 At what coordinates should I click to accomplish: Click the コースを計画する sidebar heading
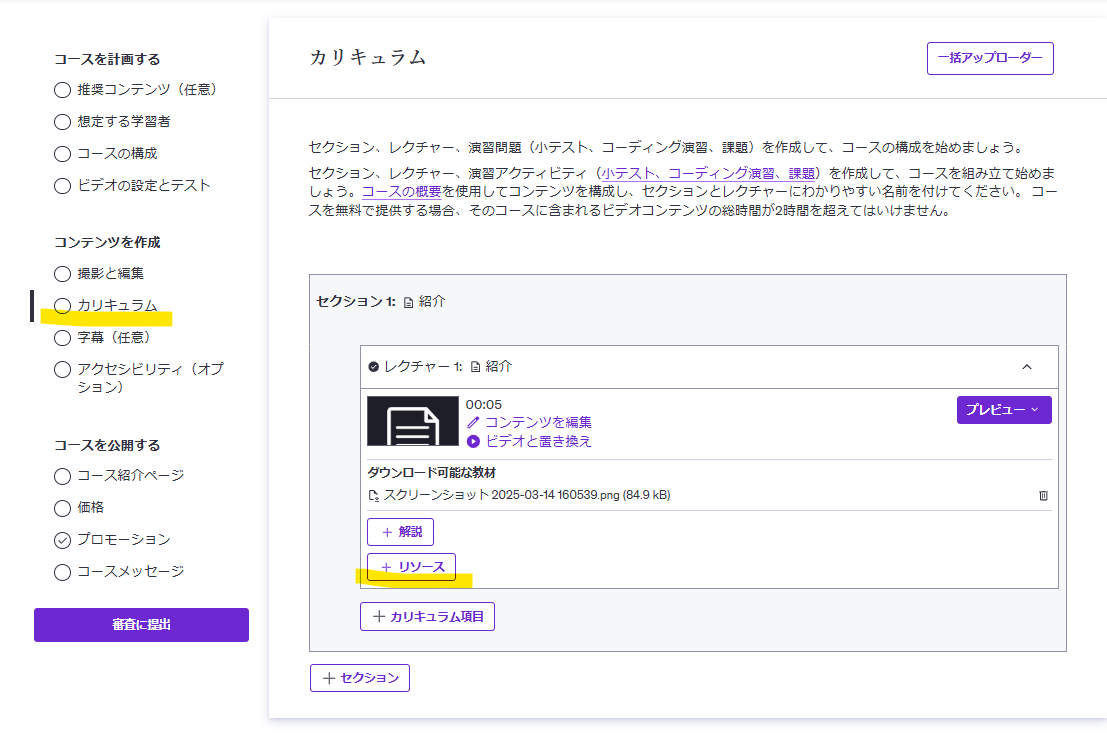pos(107,59)
